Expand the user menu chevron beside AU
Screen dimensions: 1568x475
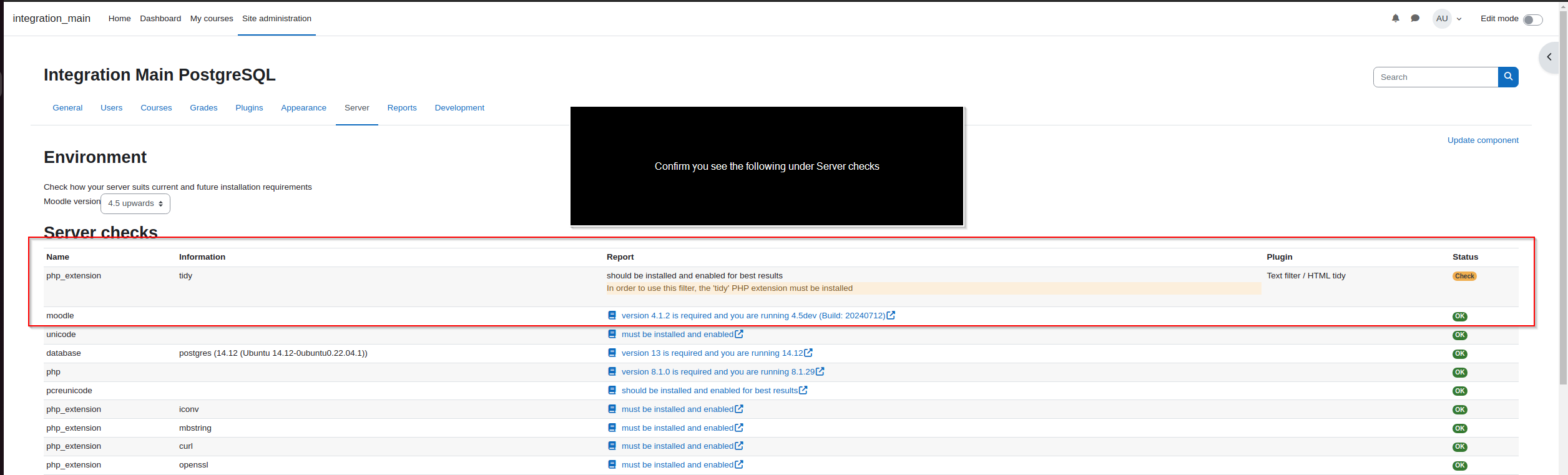click(1459, 19)
